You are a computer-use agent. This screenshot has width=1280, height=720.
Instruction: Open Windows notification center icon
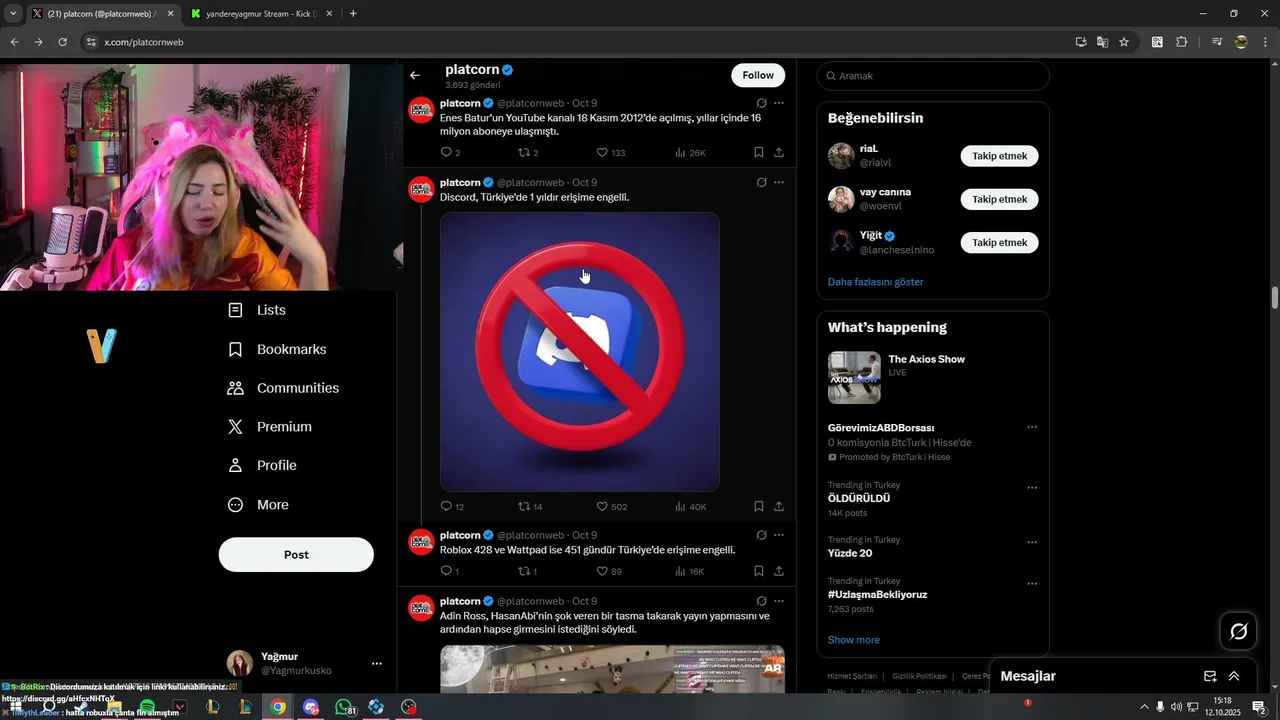1259,707
